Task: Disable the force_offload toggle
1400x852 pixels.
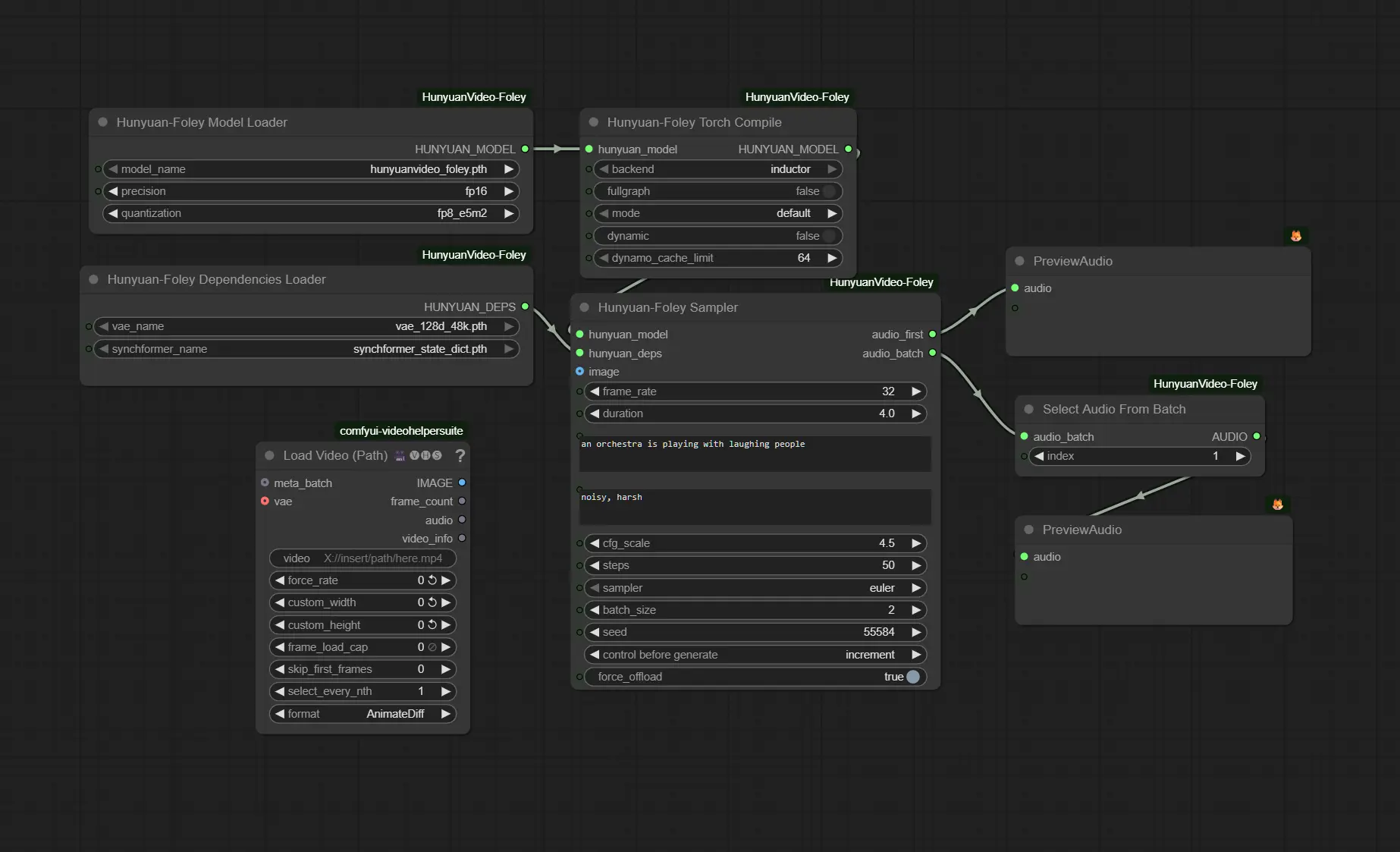Action: (x=912, y=677)
